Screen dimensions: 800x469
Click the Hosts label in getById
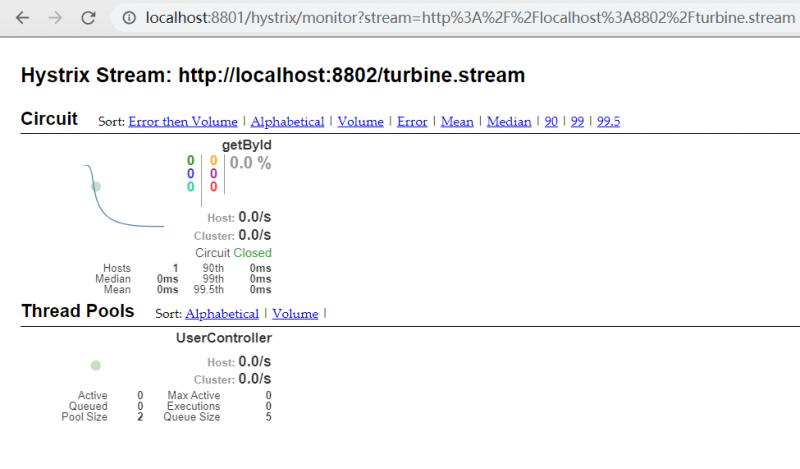(117, 268)
